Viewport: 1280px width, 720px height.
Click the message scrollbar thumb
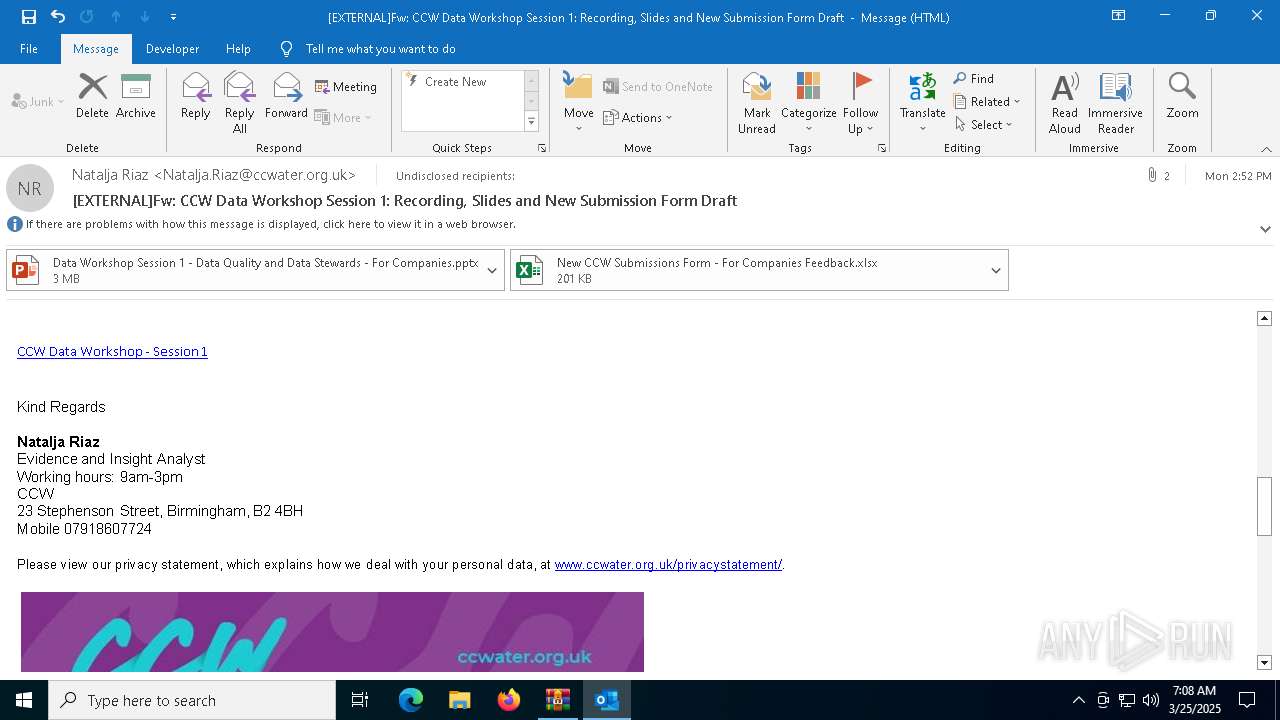(x=1264, y=507)
